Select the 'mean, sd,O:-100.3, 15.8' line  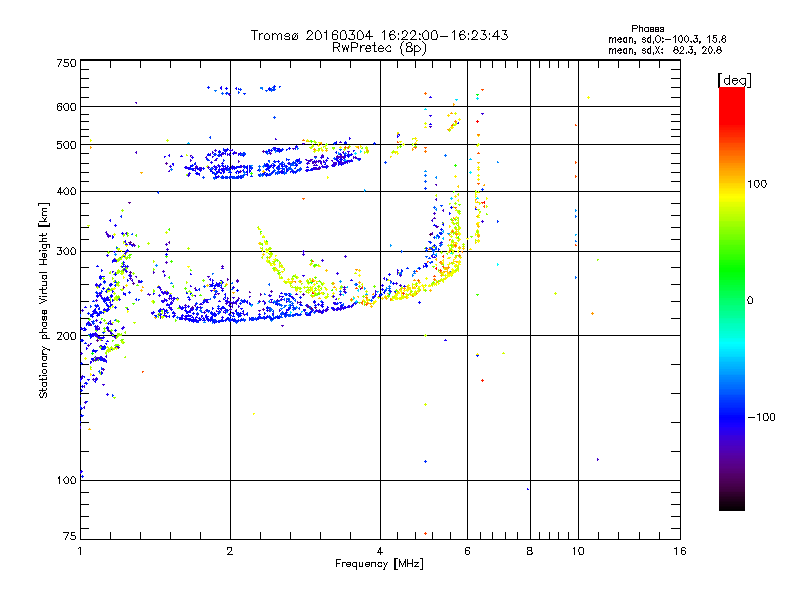pos(667,39)
